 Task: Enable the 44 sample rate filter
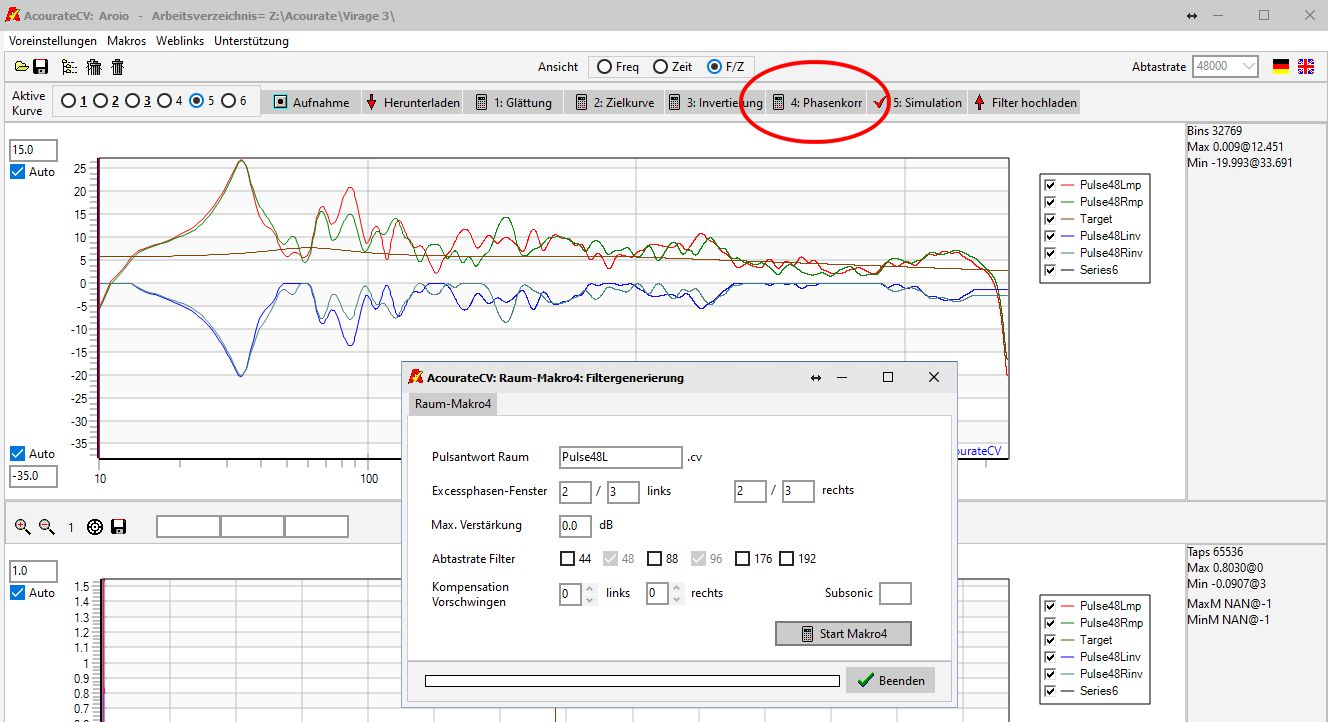(567, 559)
